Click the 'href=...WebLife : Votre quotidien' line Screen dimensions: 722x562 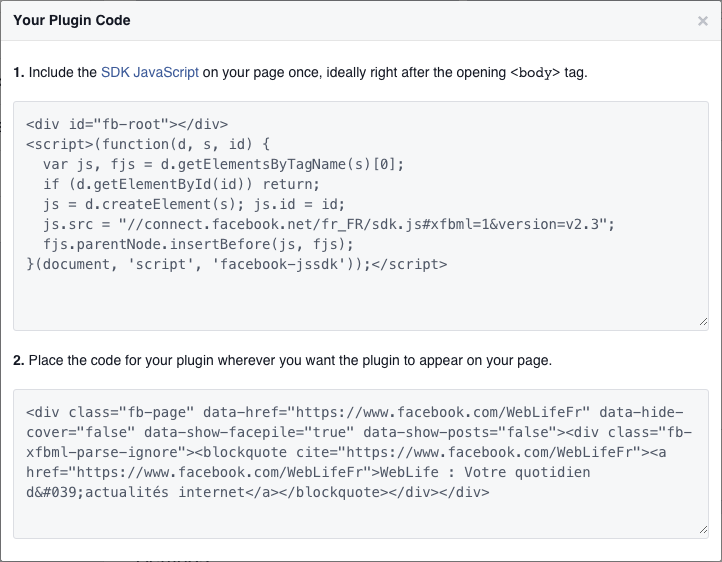click(308, 472)
